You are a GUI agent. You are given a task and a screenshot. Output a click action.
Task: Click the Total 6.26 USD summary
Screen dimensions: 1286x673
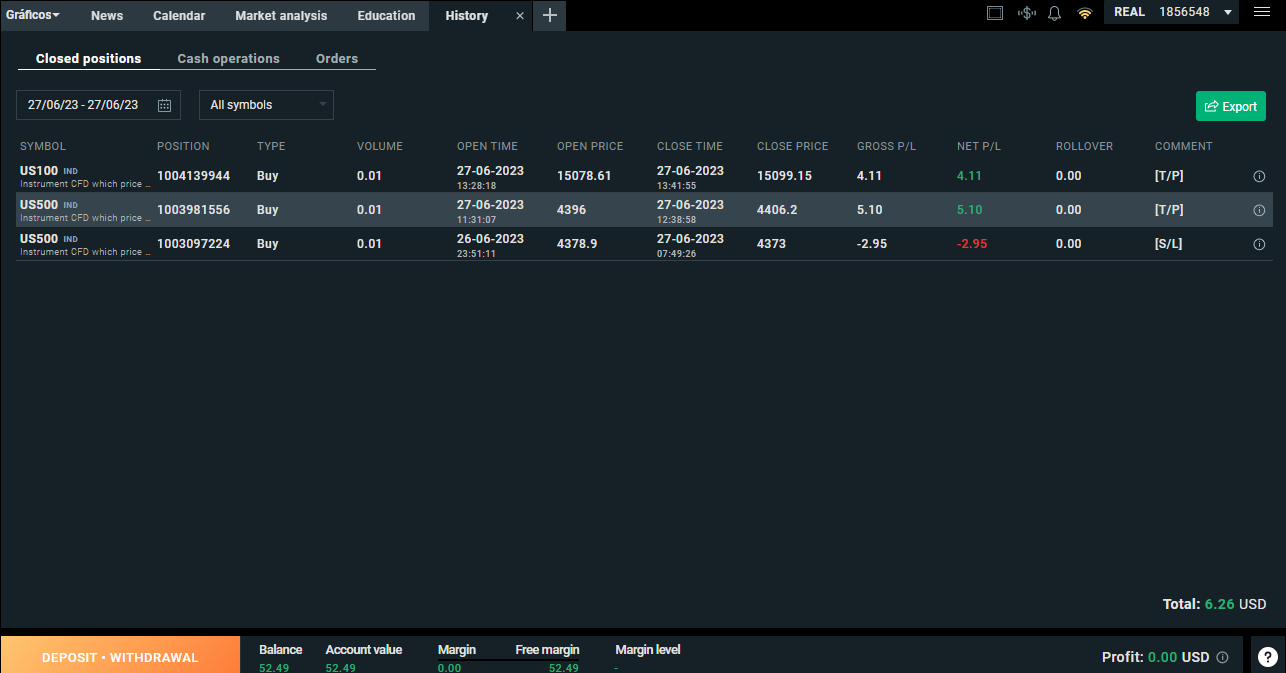[x=1214, y=604]
